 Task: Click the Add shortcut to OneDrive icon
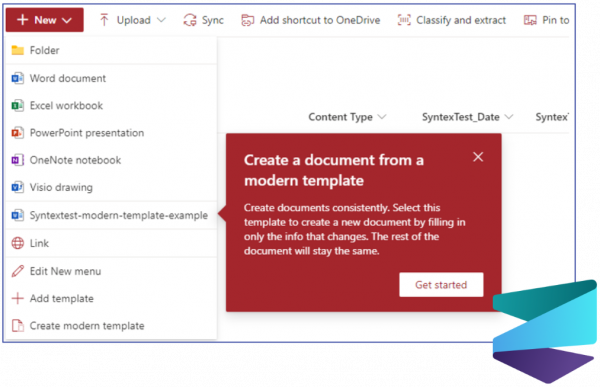(x=248, y=20)
